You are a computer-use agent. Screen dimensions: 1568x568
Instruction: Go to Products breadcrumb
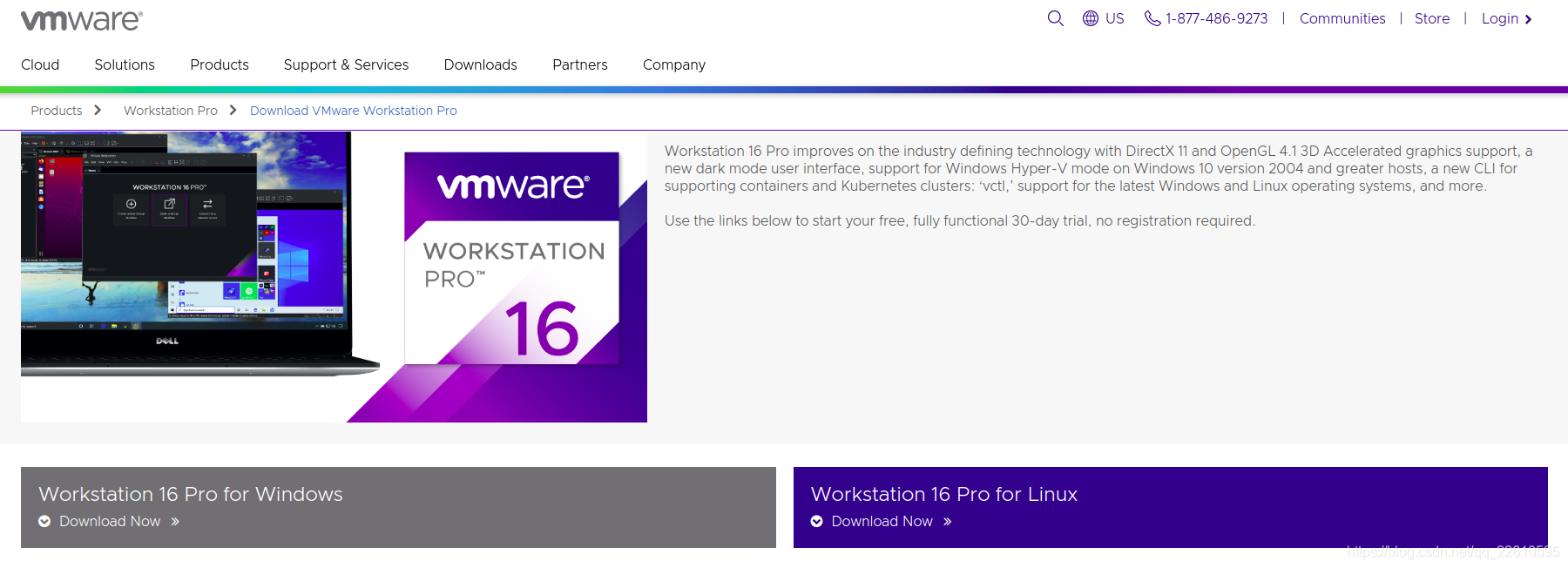coord(57,111)
